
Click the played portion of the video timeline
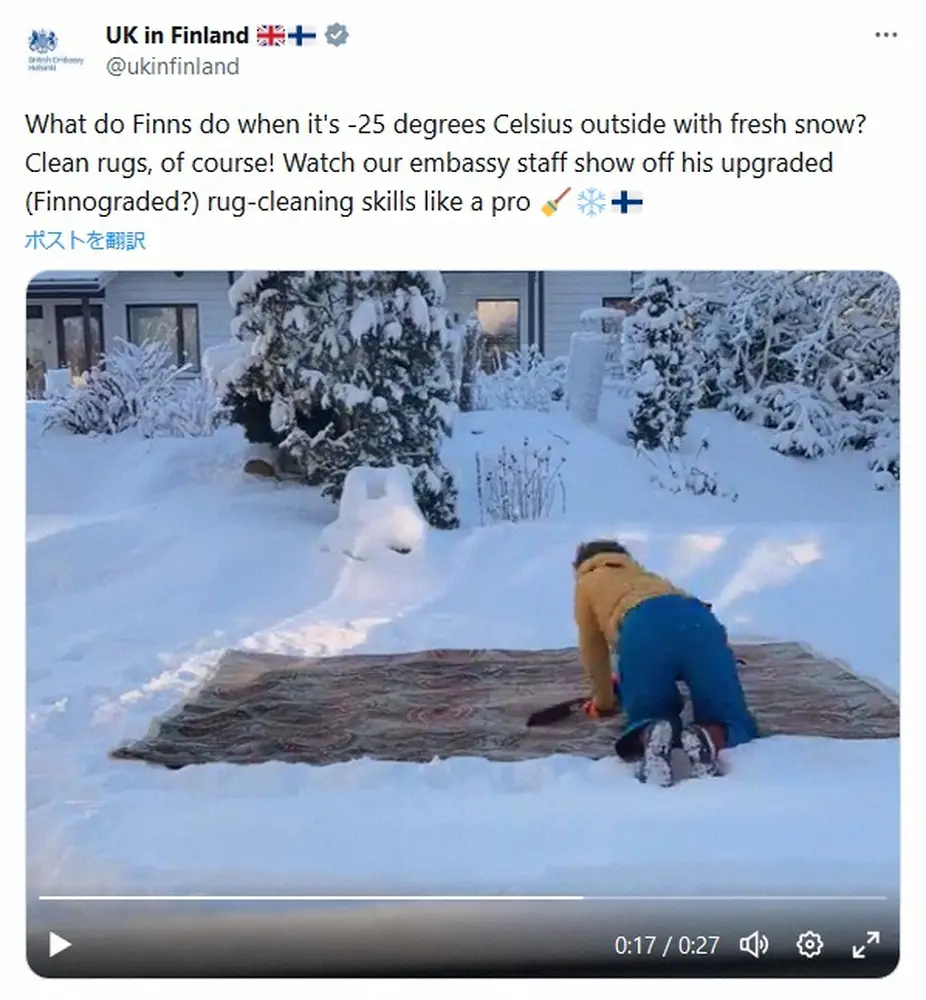pyautogui.click(x=300, y=897)
